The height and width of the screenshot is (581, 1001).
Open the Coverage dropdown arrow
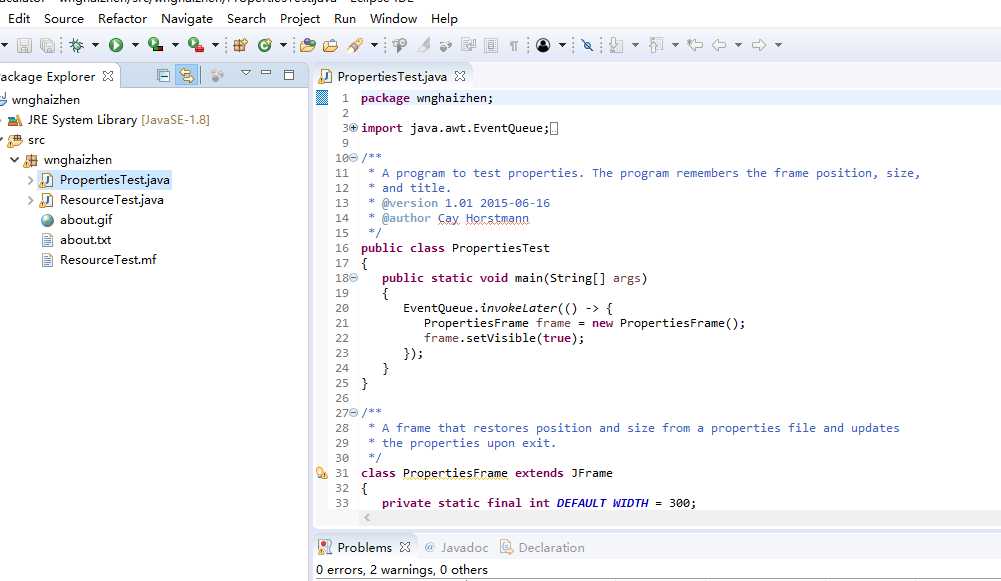tap(175, 45)
